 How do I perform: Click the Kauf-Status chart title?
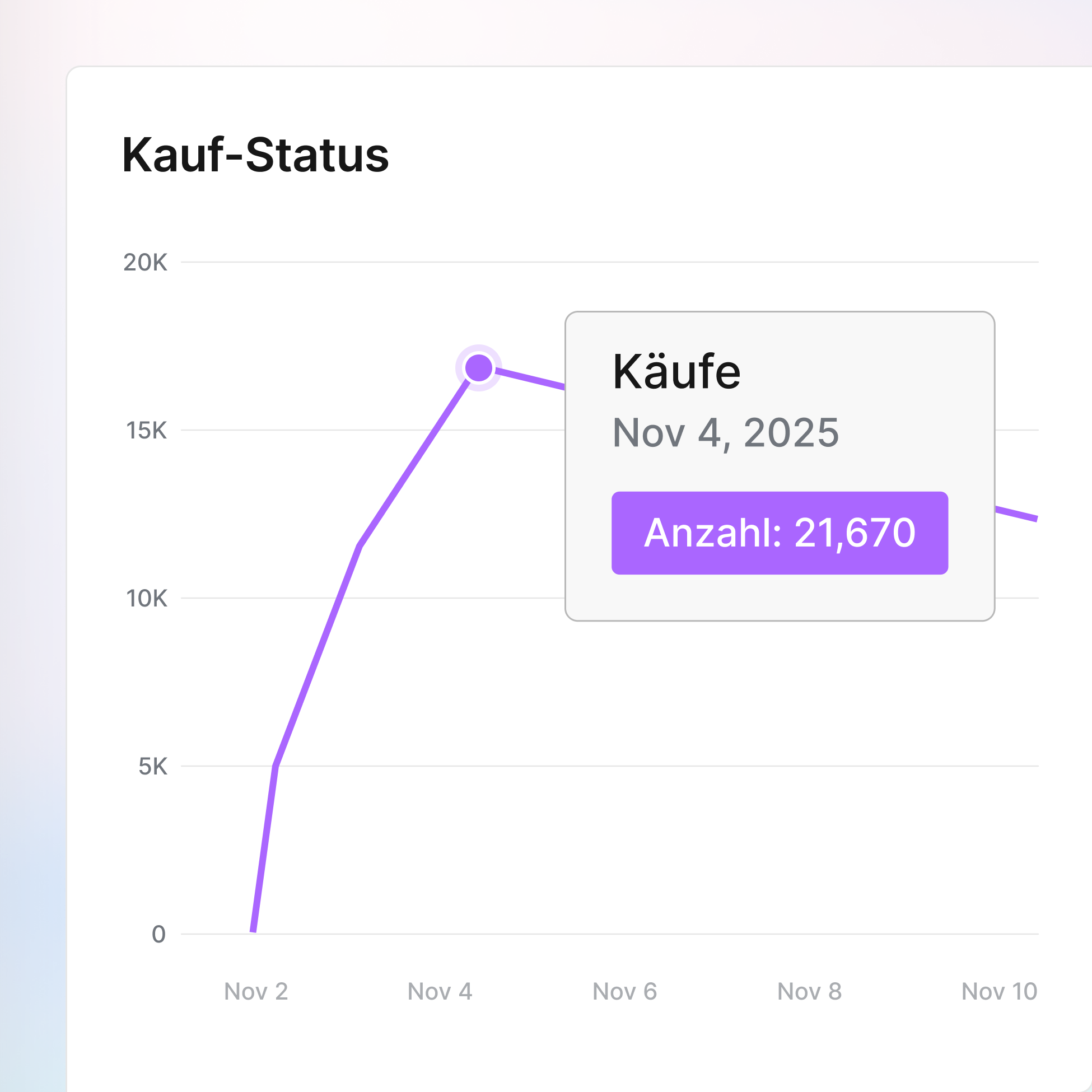tap(255, 155)
